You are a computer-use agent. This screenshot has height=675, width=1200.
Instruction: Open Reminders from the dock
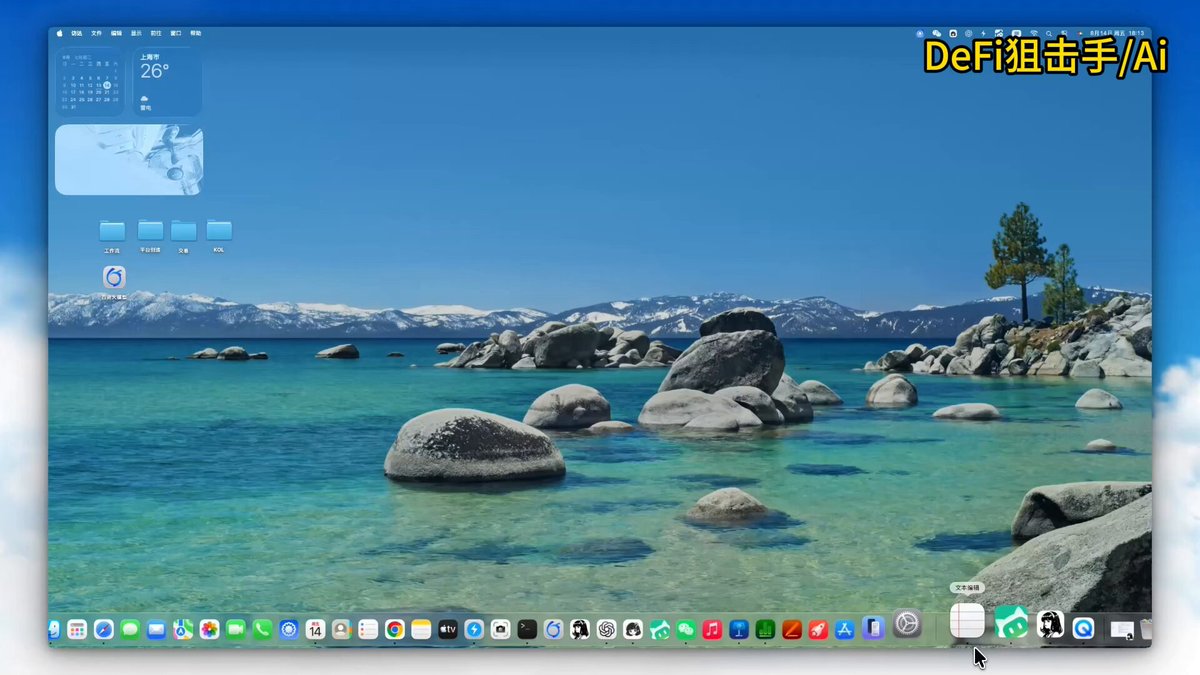click(x=368, y=629)
